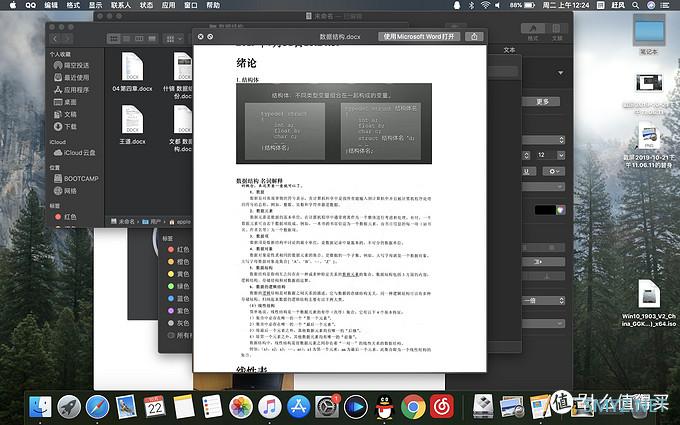Open Google Chrome from the Dock

pos(413,407)
